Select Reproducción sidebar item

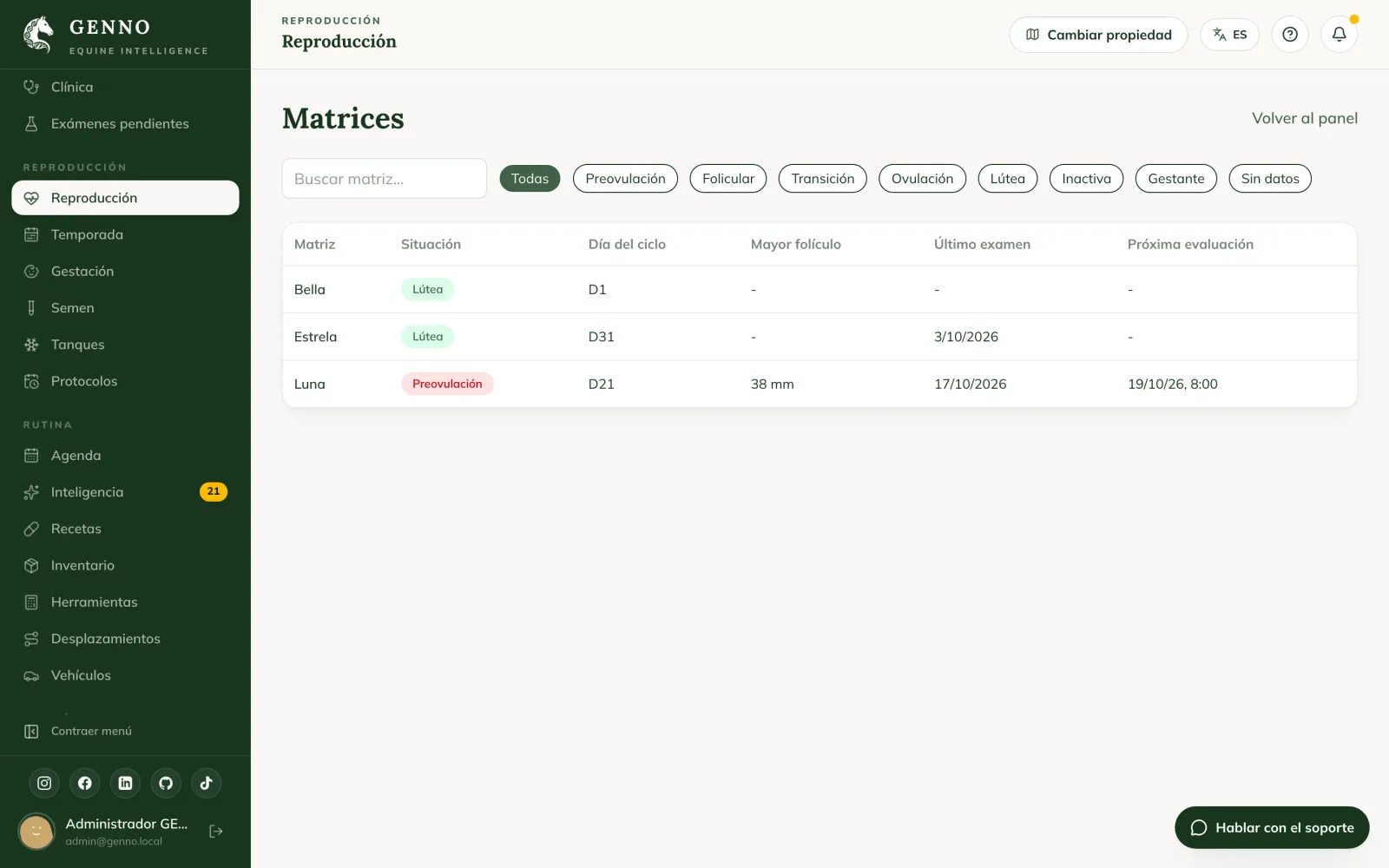(125, 198)
